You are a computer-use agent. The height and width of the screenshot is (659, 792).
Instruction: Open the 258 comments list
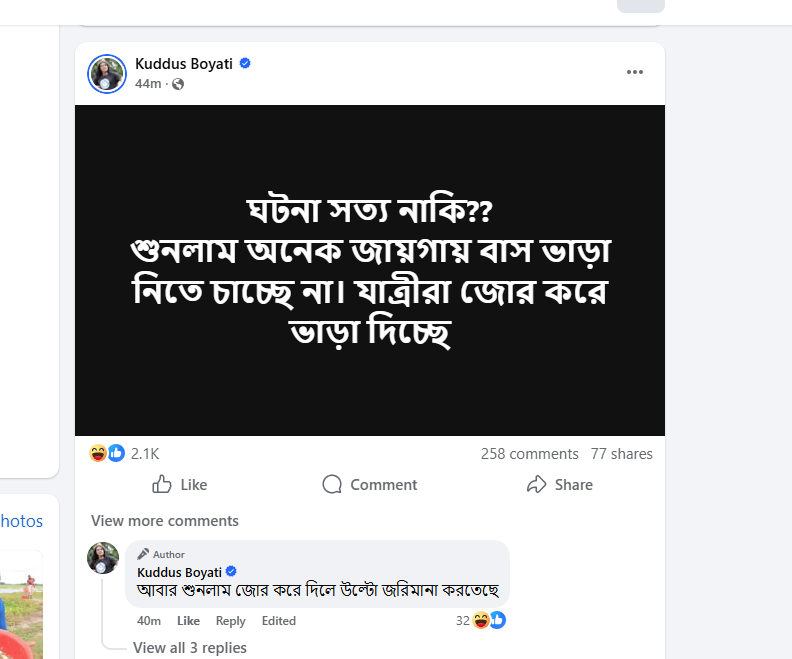(529, 454)
